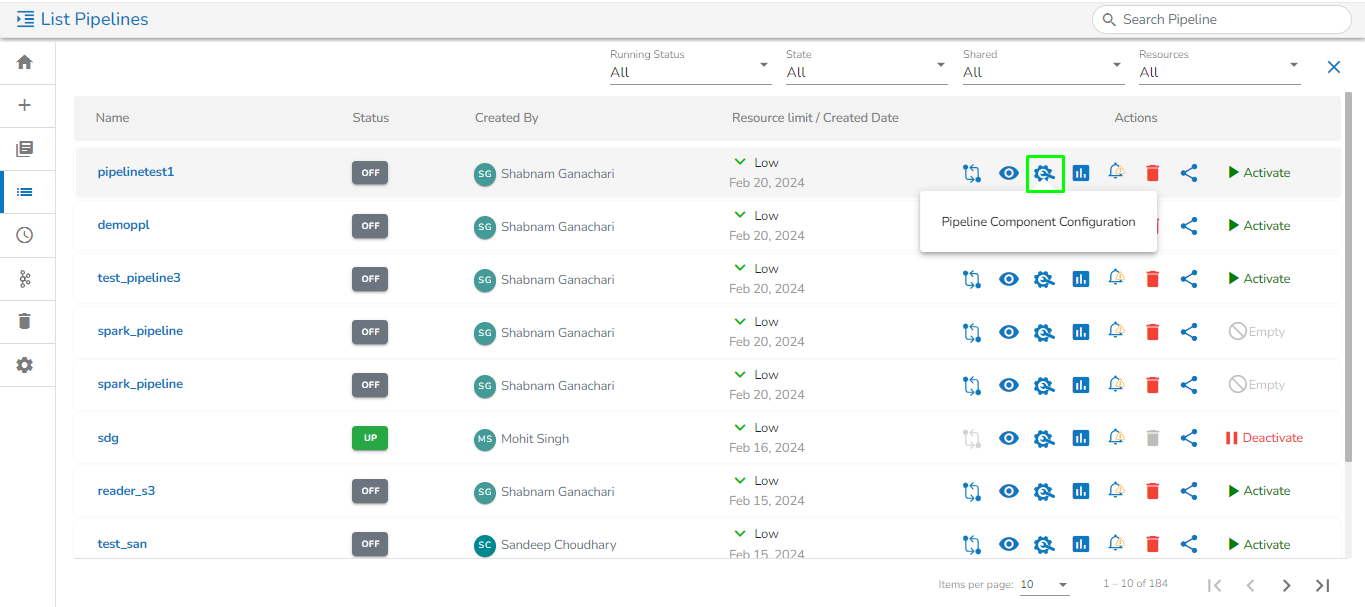1365x607 pixels.
Task: Click the bell alert icon for pipelinetest1
Action: pyautogui.click(x=1116, y=172)
